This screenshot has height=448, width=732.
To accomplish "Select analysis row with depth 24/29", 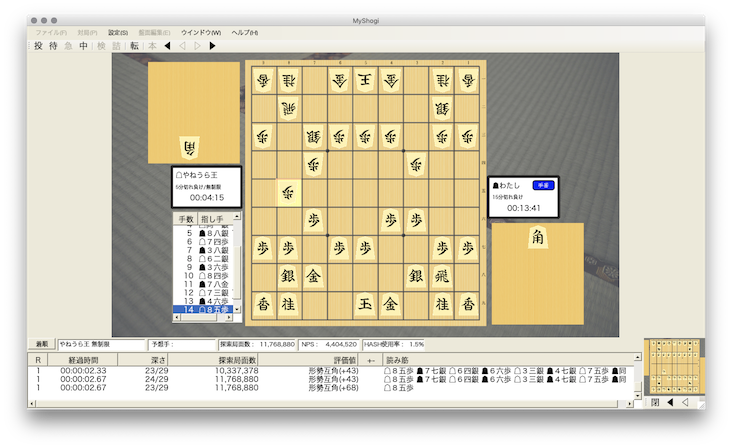I will [x=331, y=379].
